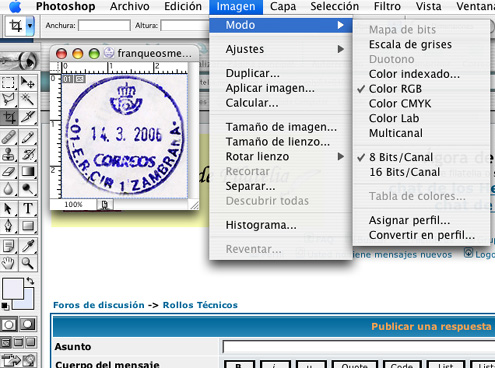The image size is (495, 368).
Task: Open the Filtro menu
Action: (387, 6)
